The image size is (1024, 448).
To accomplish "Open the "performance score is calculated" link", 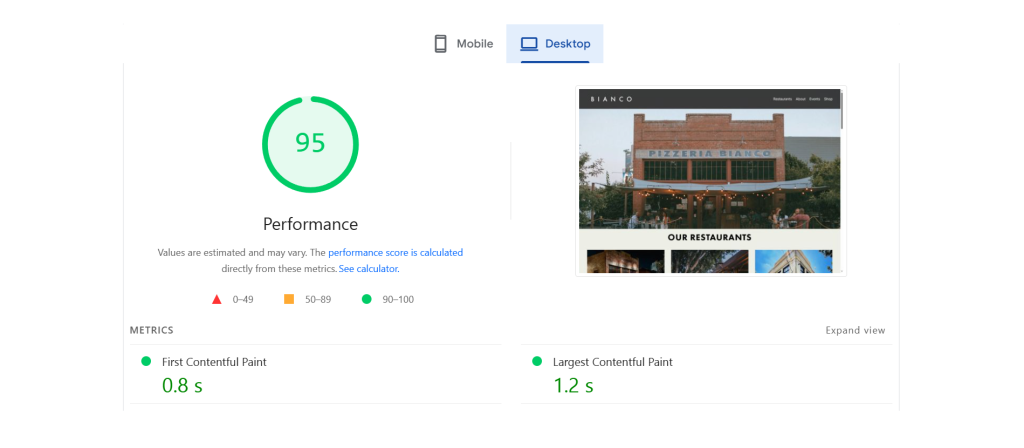I will 395,253.
